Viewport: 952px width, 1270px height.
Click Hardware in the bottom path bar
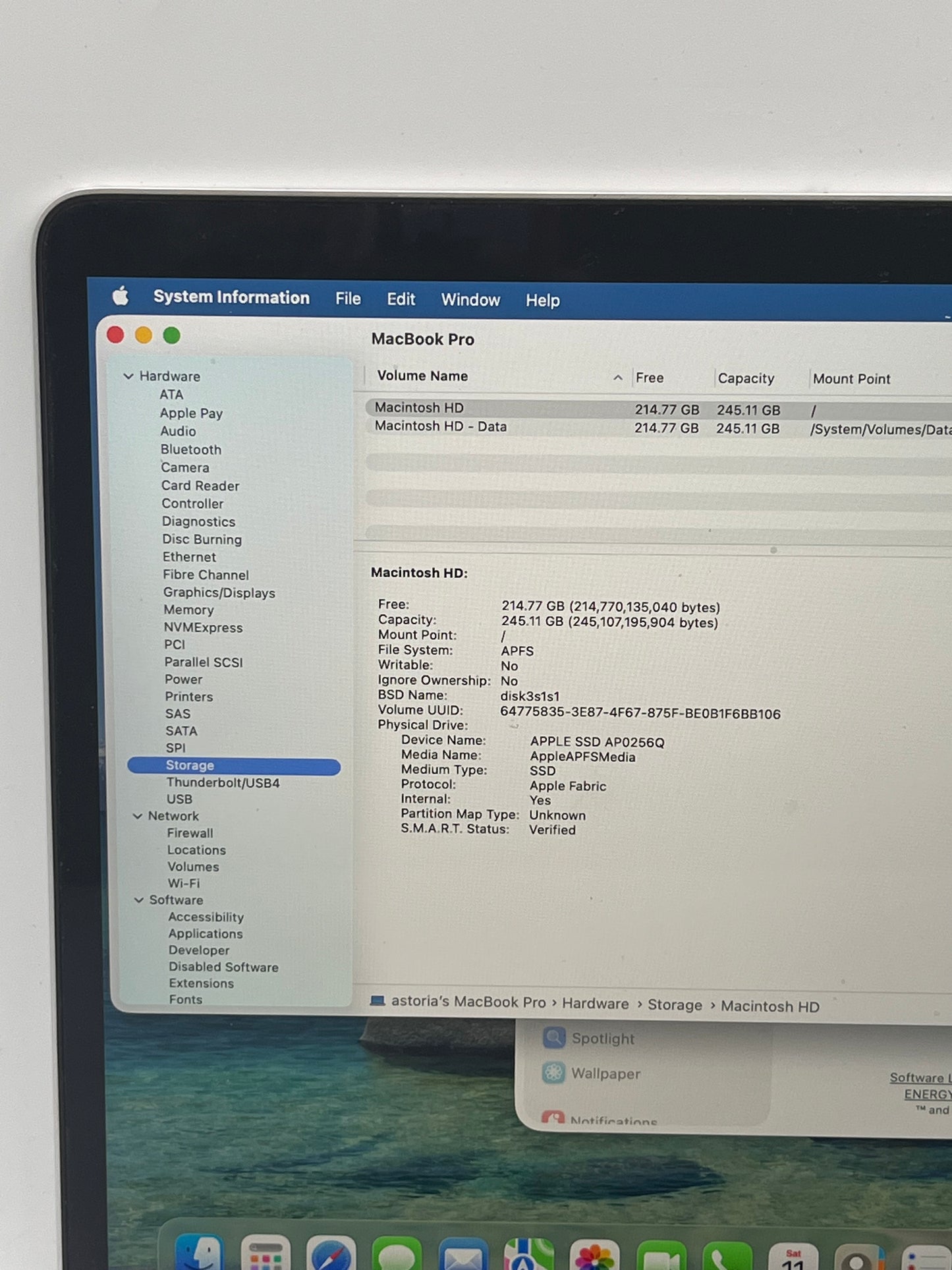point(596,1004)
